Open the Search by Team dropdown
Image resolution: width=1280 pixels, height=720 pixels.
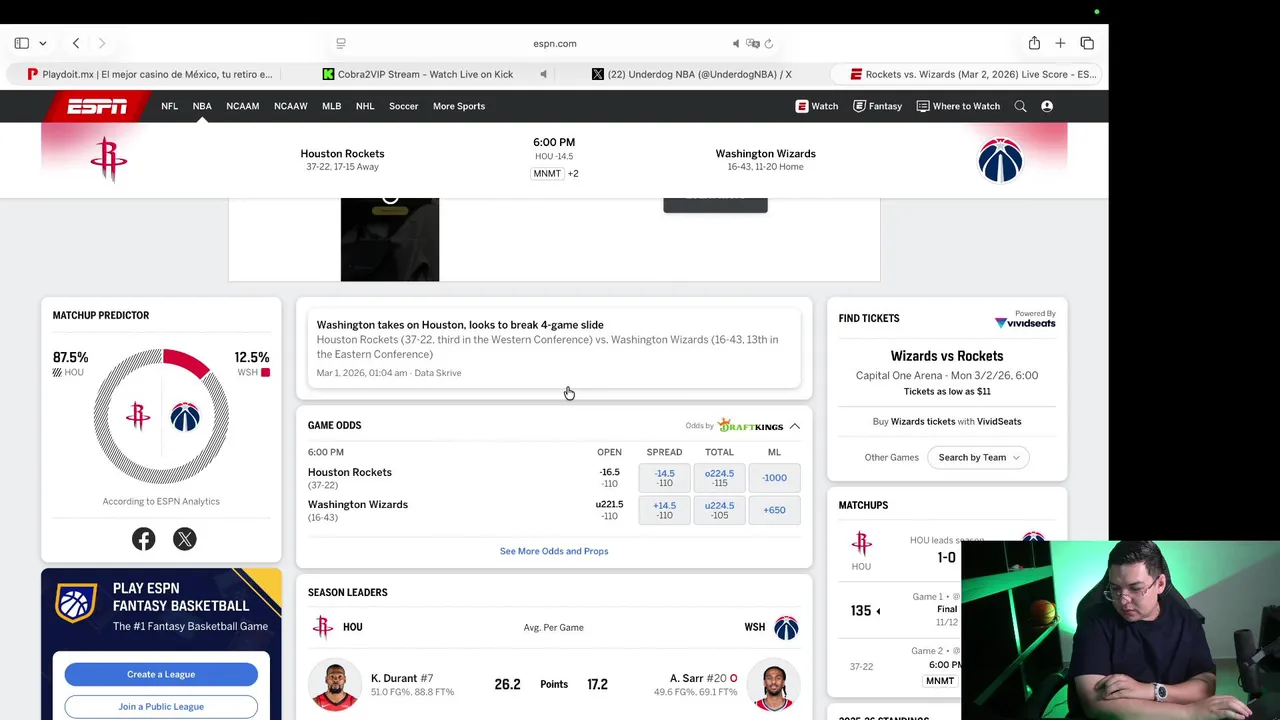(978, 457)
